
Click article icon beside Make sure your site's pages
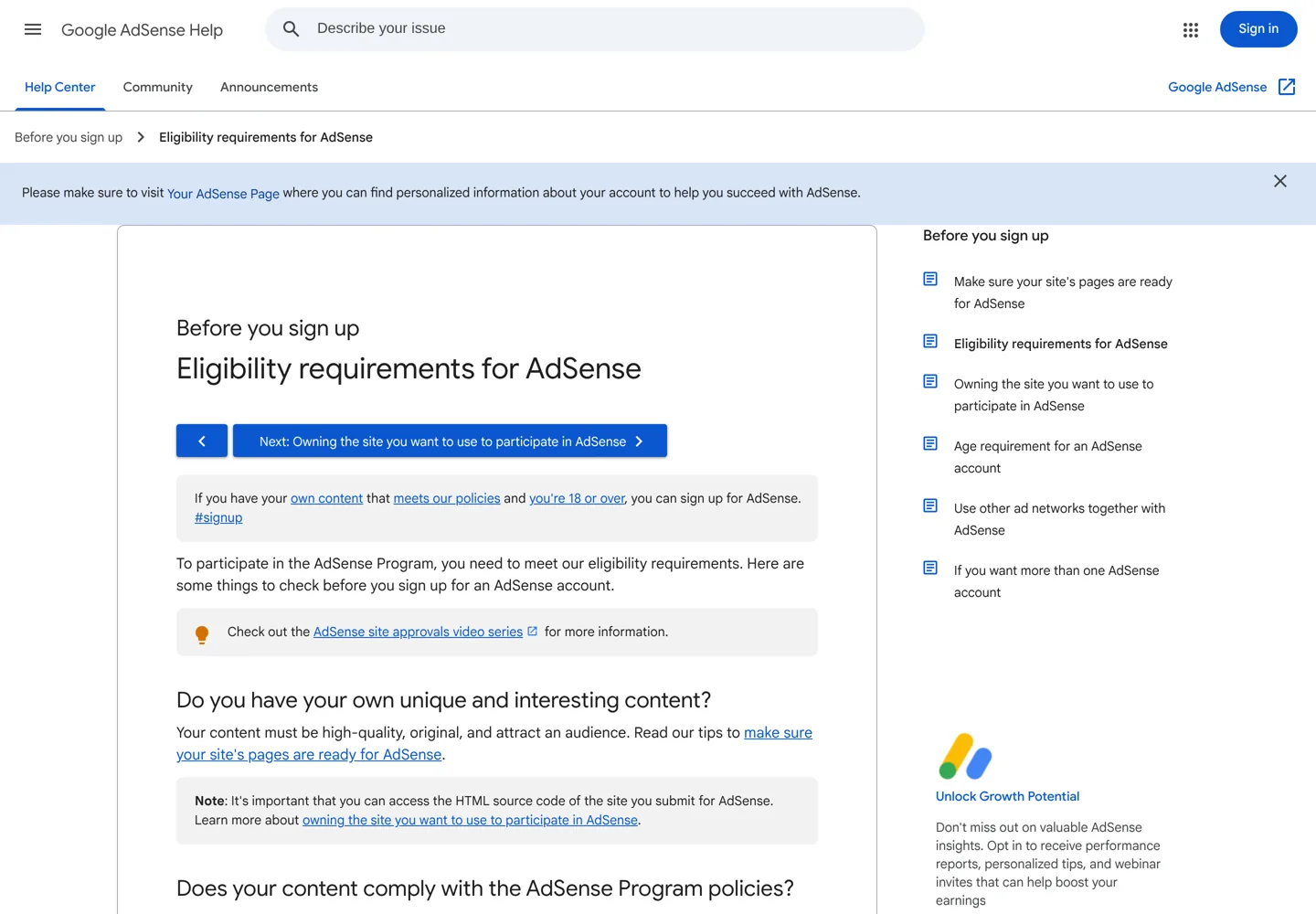[x=930, y=279]
